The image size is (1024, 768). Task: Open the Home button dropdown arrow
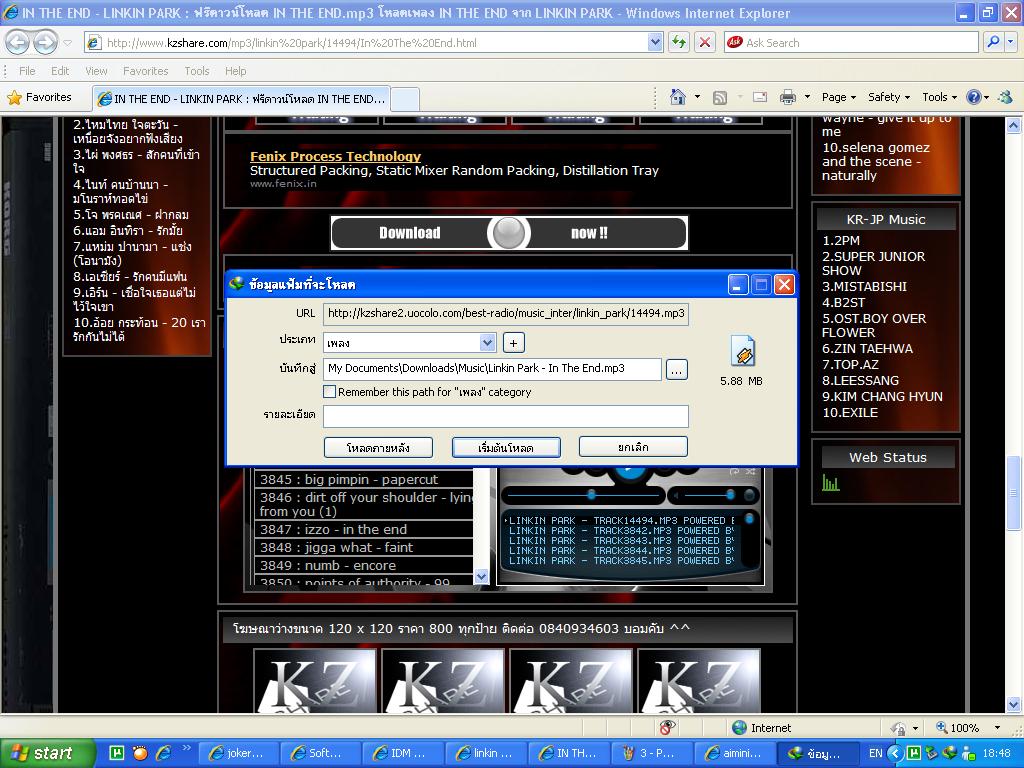(x=697, y=97)
